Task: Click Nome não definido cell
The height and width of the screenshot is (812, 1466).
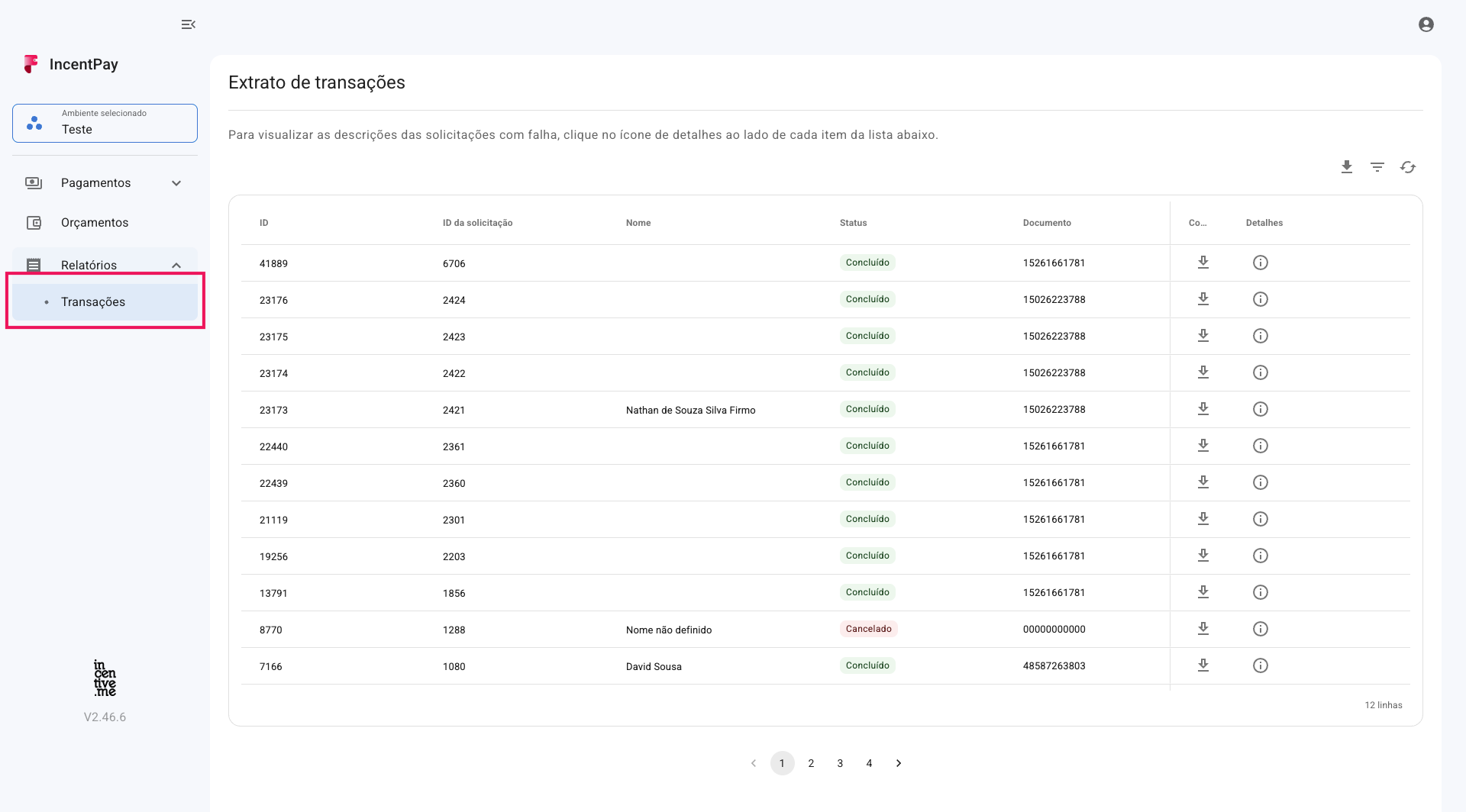Action: point(669,630)
